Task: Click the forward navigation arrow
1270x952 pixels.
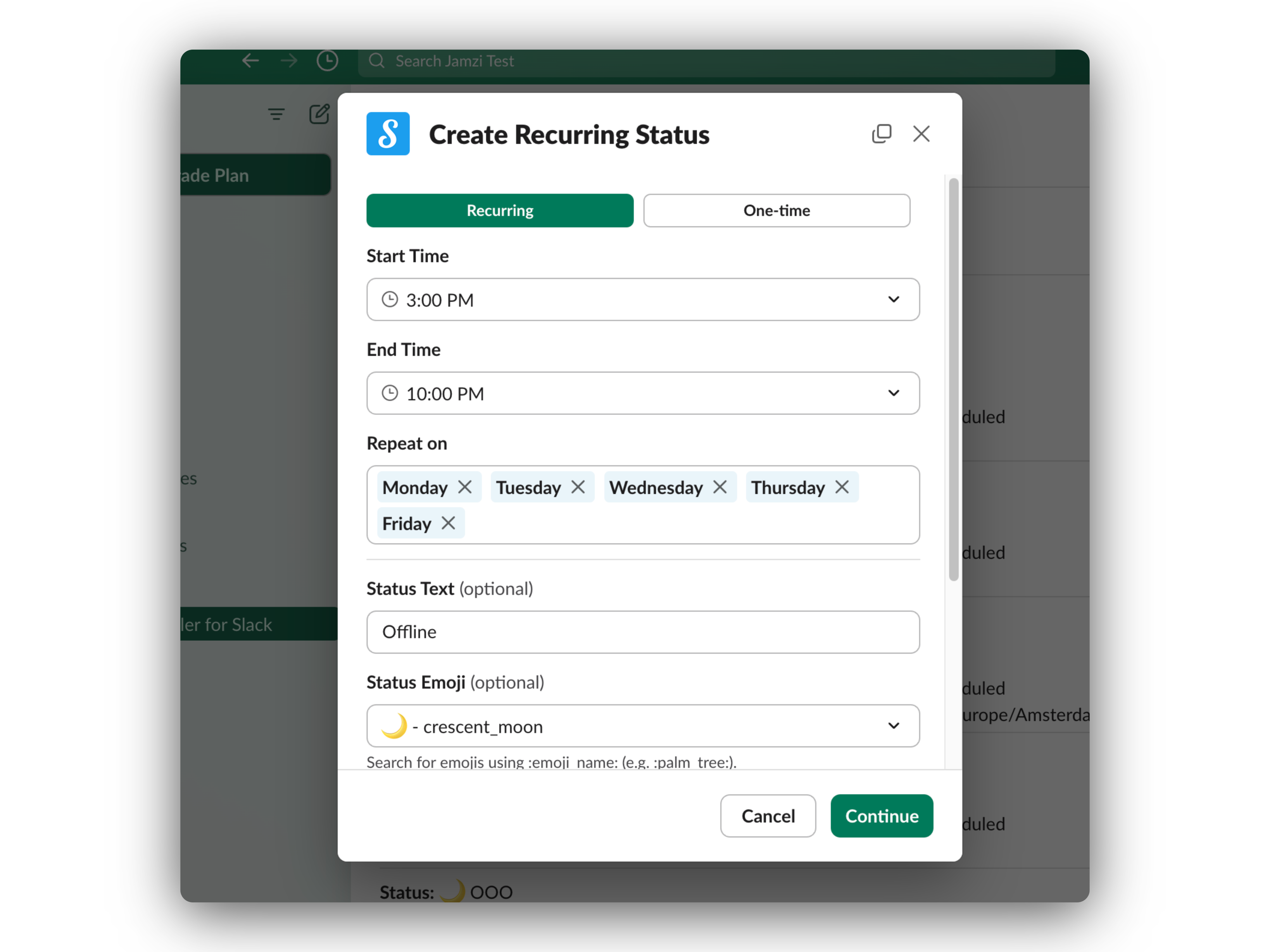Action: click(289, 61)
